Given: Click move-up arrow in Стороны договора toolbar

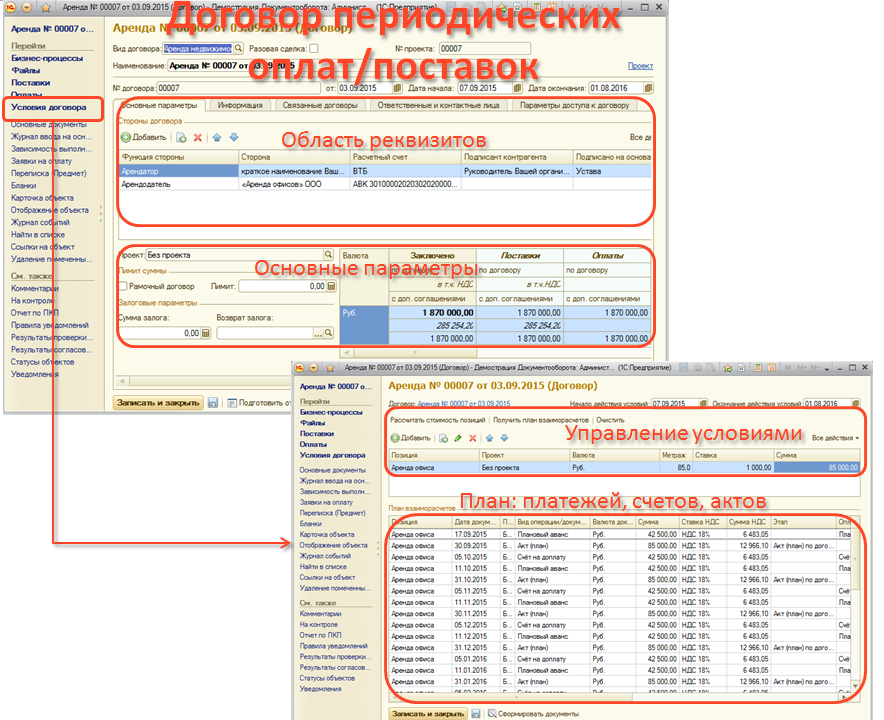Looking at the screenshot, I should [217, 137].
